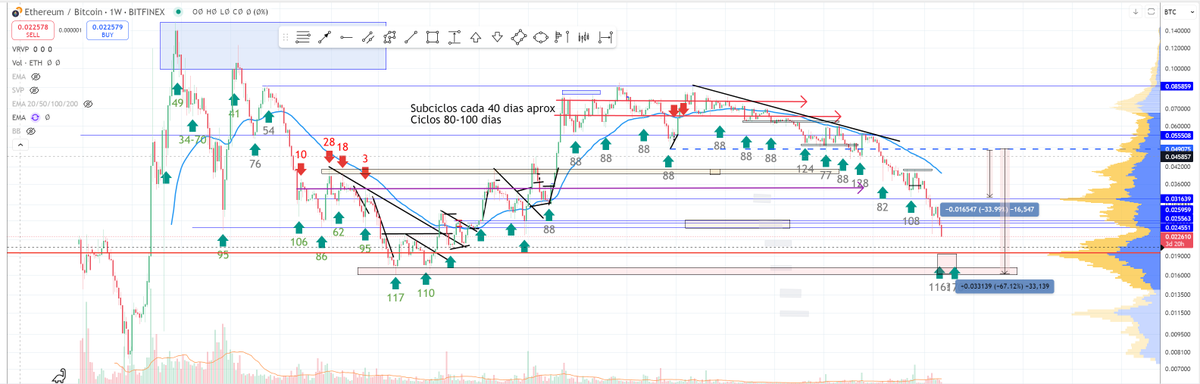This screenshot has height=384, width=1200.
Task: Toggle visibility of the SVP indicator
Action: pyautogui.click(x=35, y=89)
